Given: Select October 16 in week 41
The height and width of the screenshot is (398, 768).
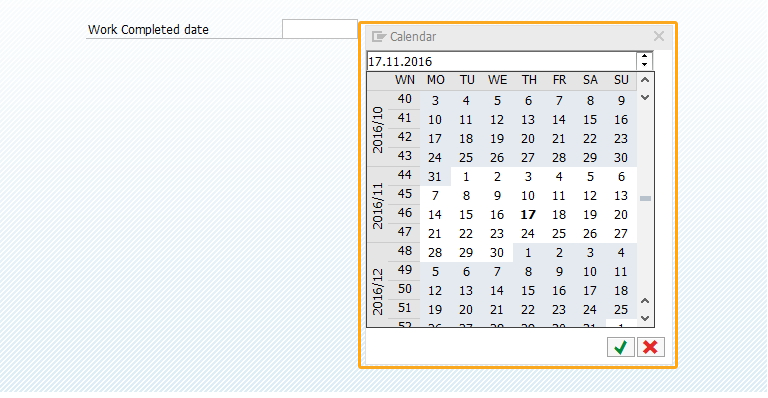Looking at the screenshot, I should pyautogui.click(x=621, y=120).
